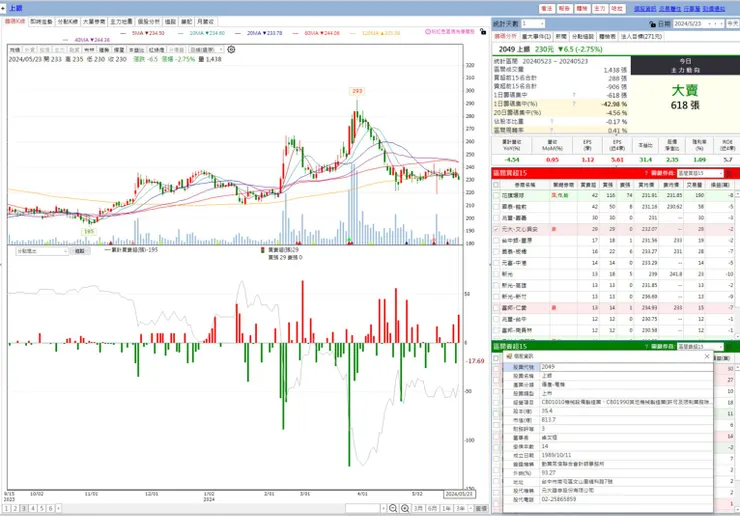
Task: Tick the checkbox of the row with 233.29
Action: tap(496, 262)
